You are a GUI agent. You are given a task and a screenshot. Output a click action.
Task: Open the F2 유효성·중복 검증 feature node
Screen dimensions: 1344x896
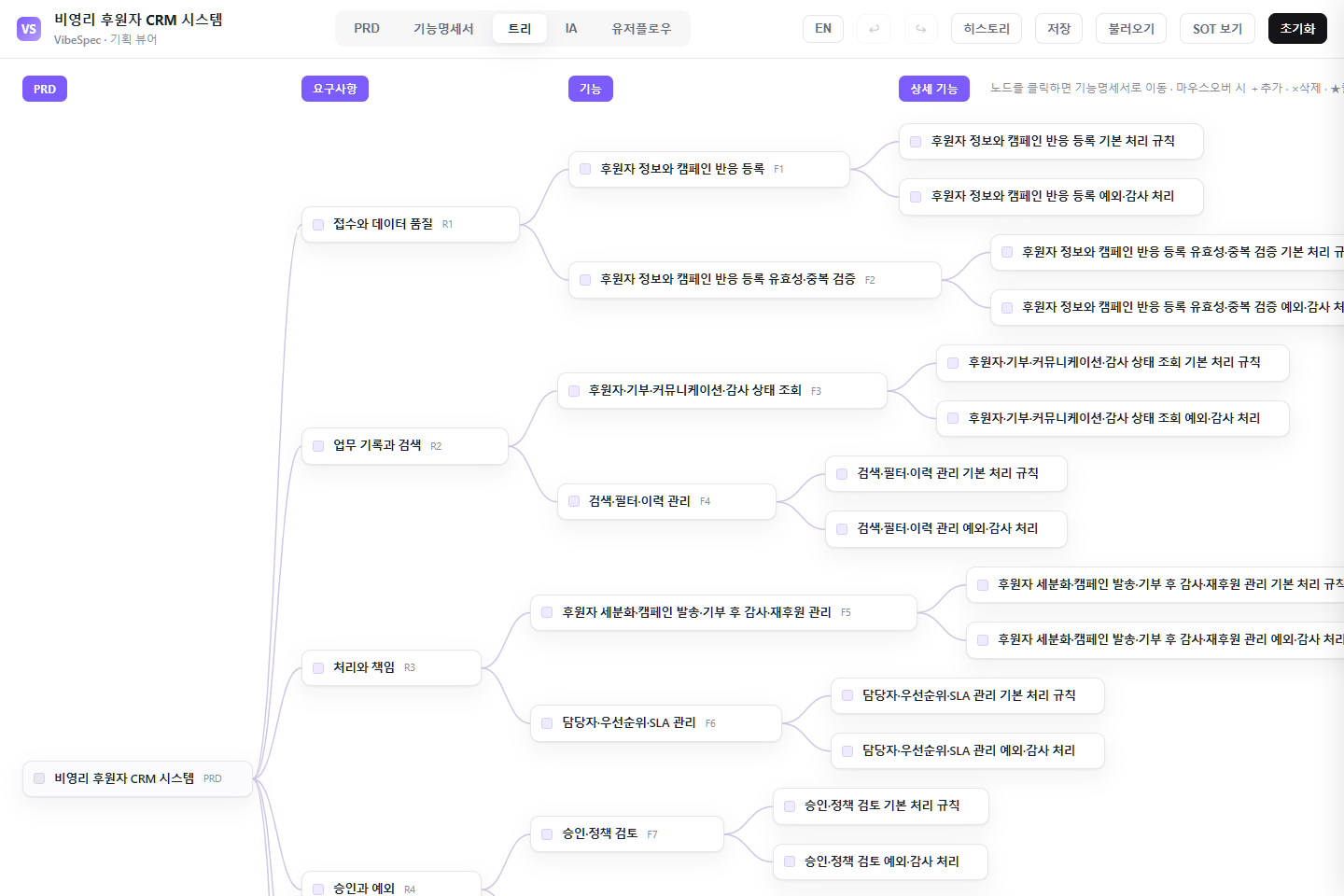tap(754, 280)
